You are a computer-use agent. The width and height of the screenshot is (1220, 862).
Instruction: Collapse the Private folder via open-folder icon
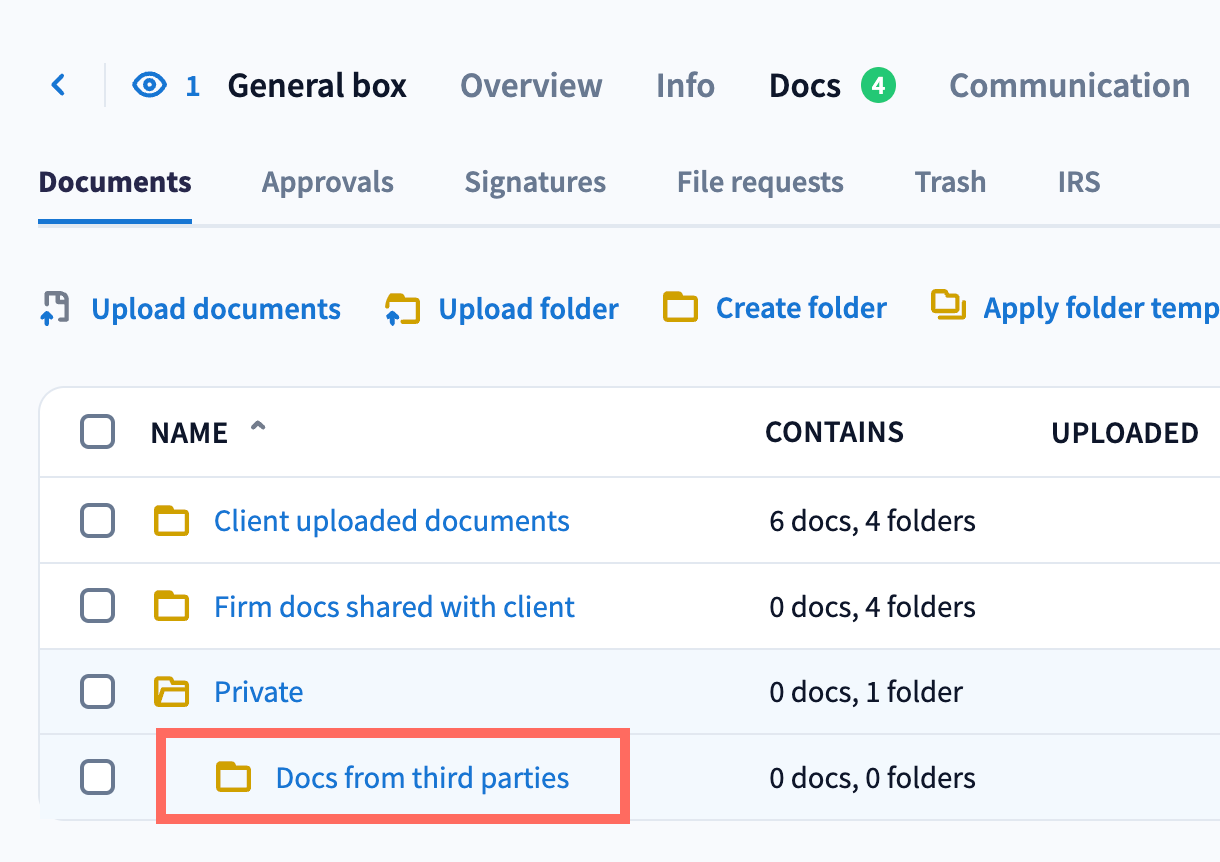(172, 692)
